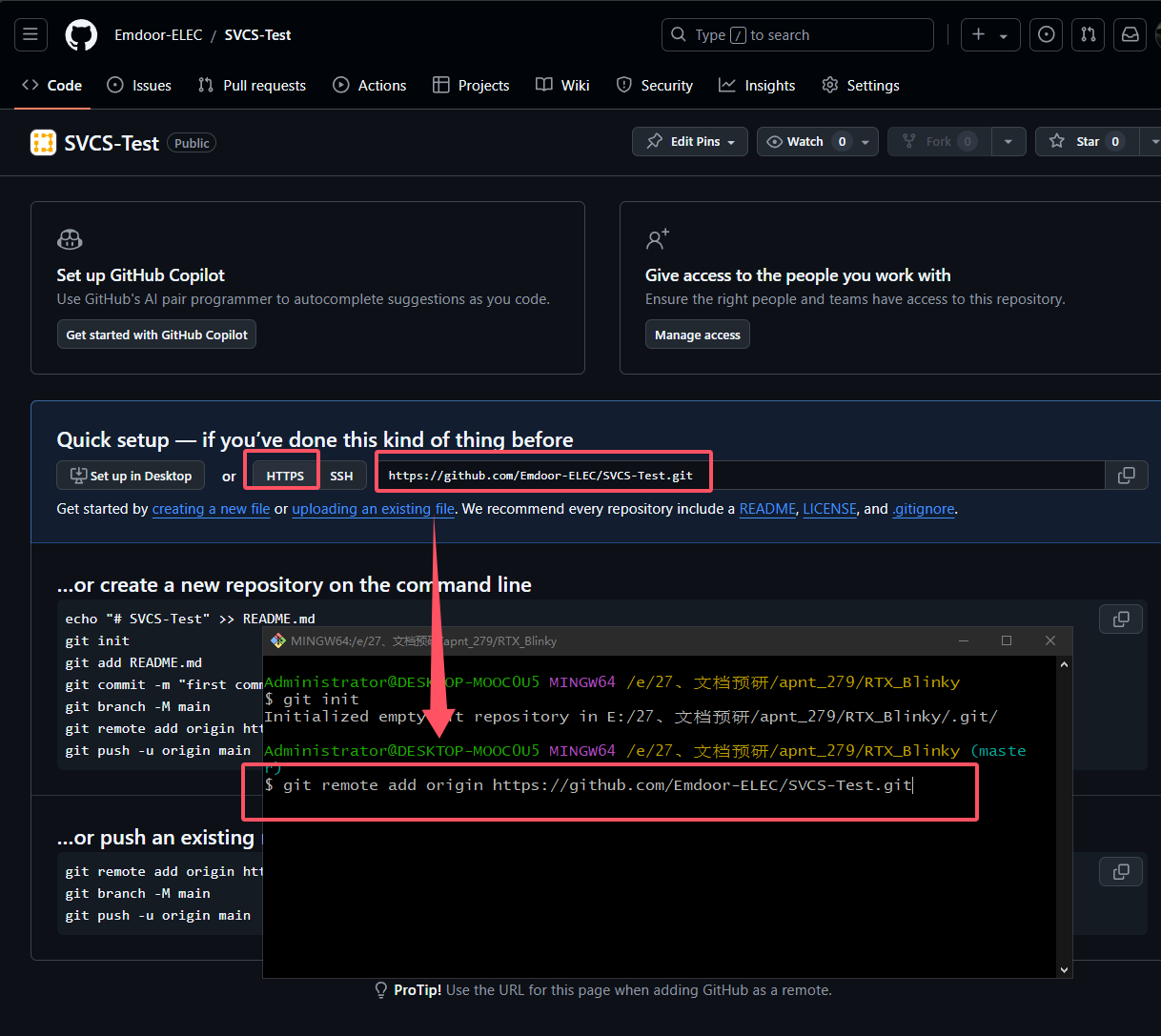Expand the Edit Pins dropdown
The image size is (1161, 1036).
[x=690, y=142]
